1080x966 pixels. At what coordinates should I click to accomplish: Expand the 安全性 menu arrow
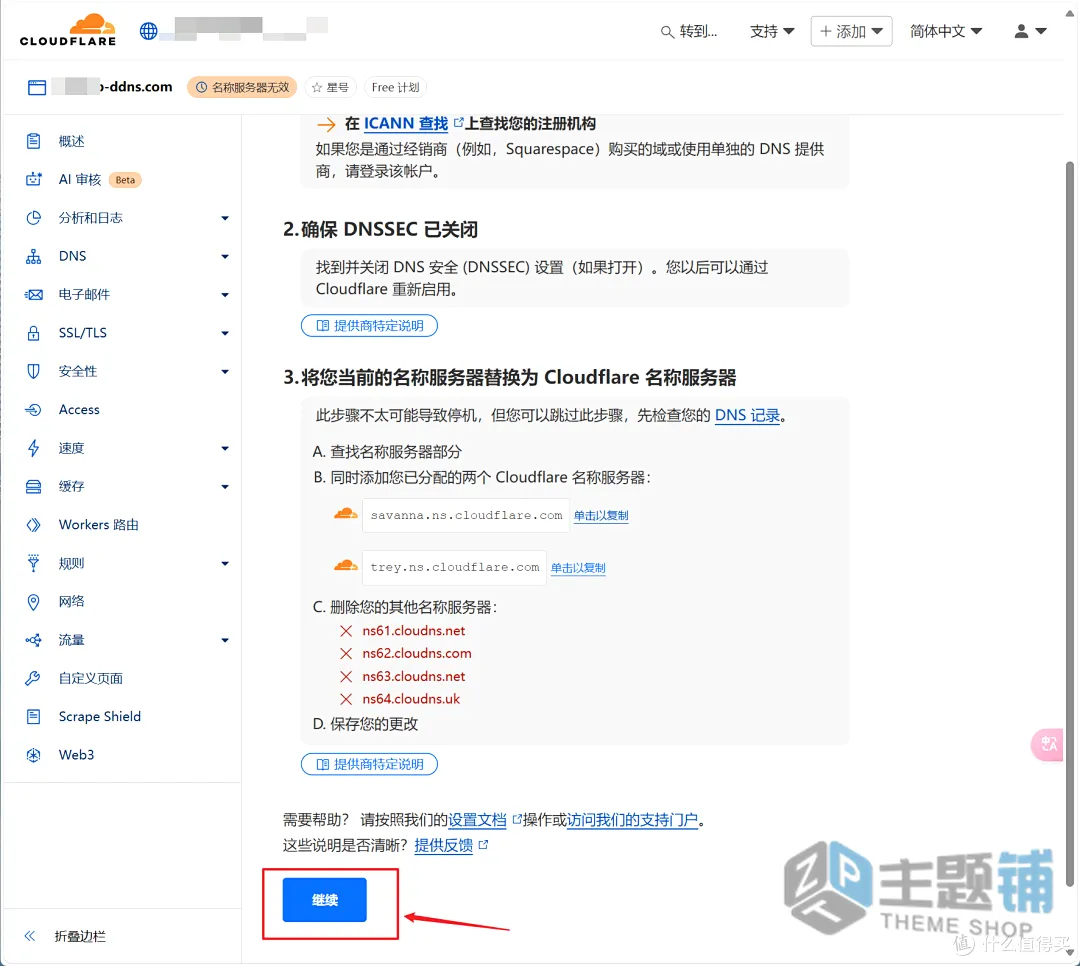click(x=225, y=371)
